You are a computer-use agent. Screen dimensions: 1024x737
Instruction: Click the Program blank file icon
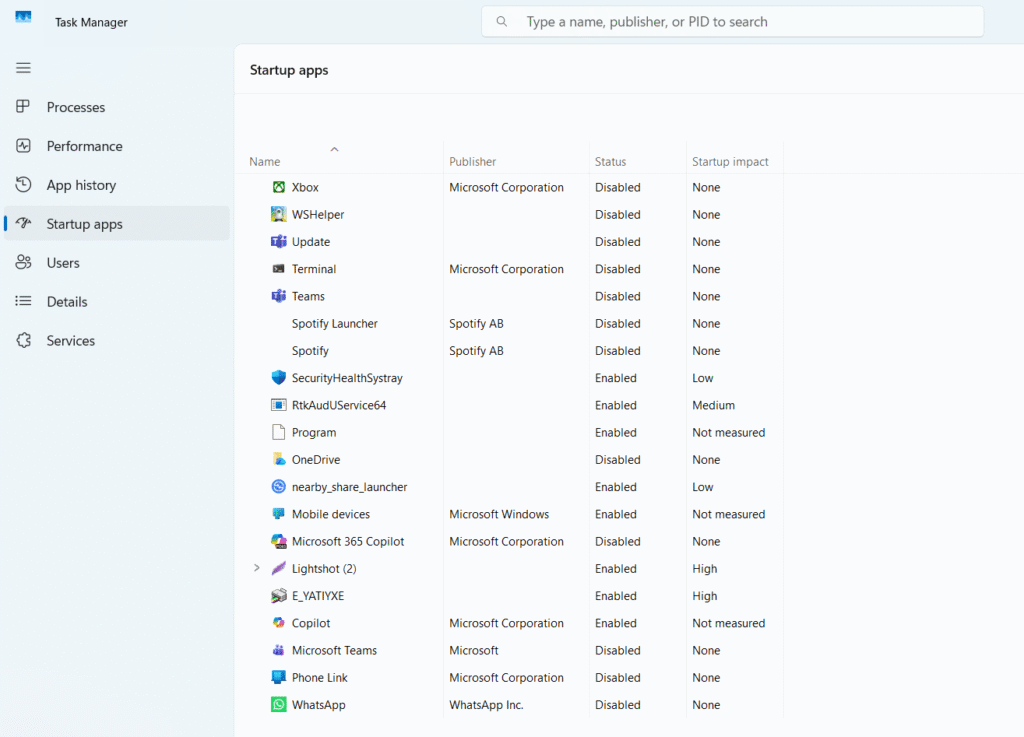(x=279, y=432)
